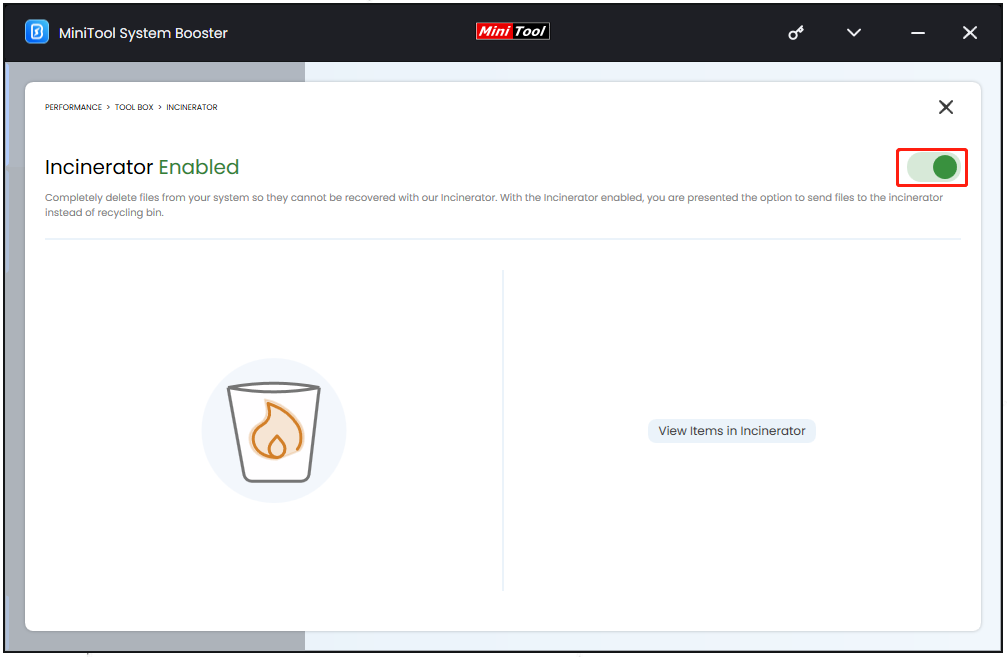Click the MiniTool System Booster app logo

coord(37,32)
